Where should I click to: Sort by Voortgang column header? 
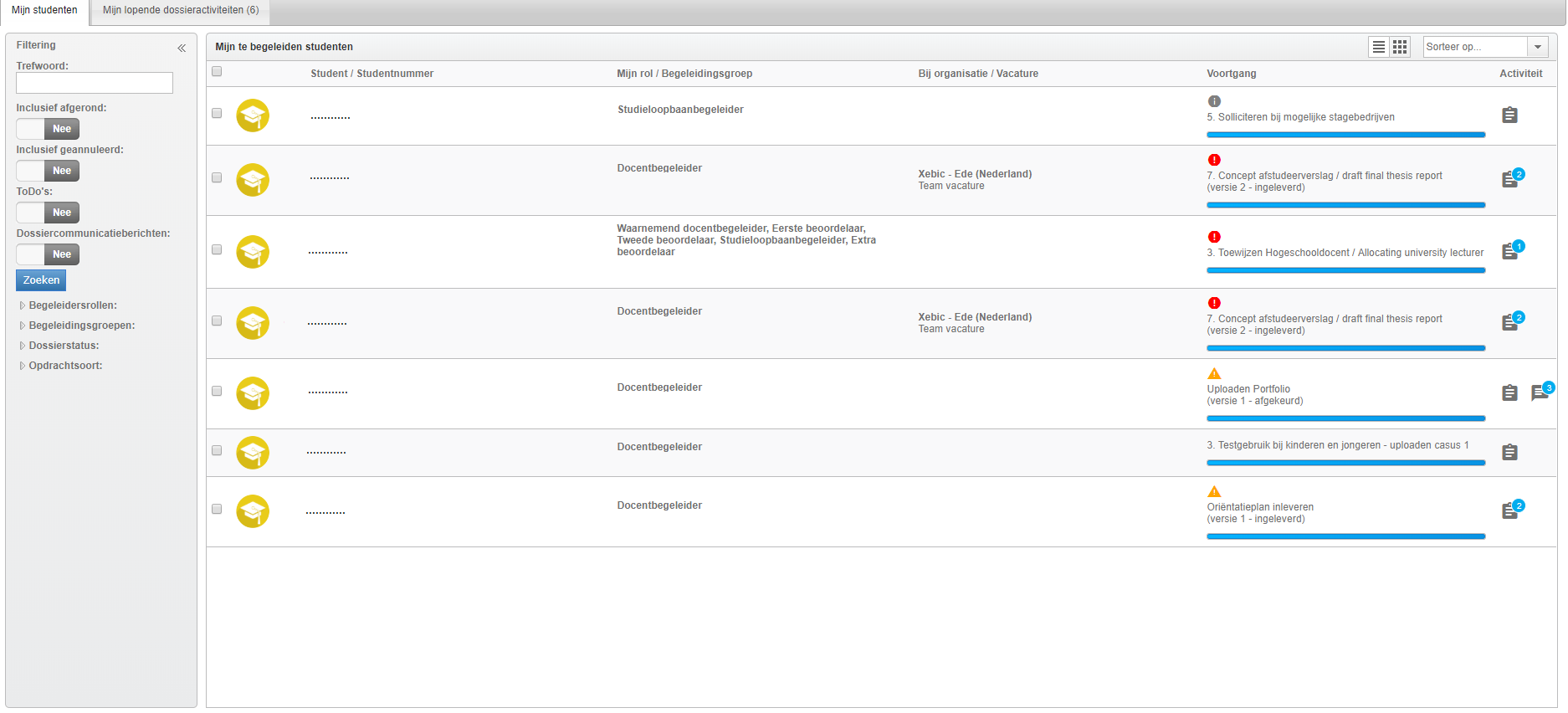(x=1231, y=74)
